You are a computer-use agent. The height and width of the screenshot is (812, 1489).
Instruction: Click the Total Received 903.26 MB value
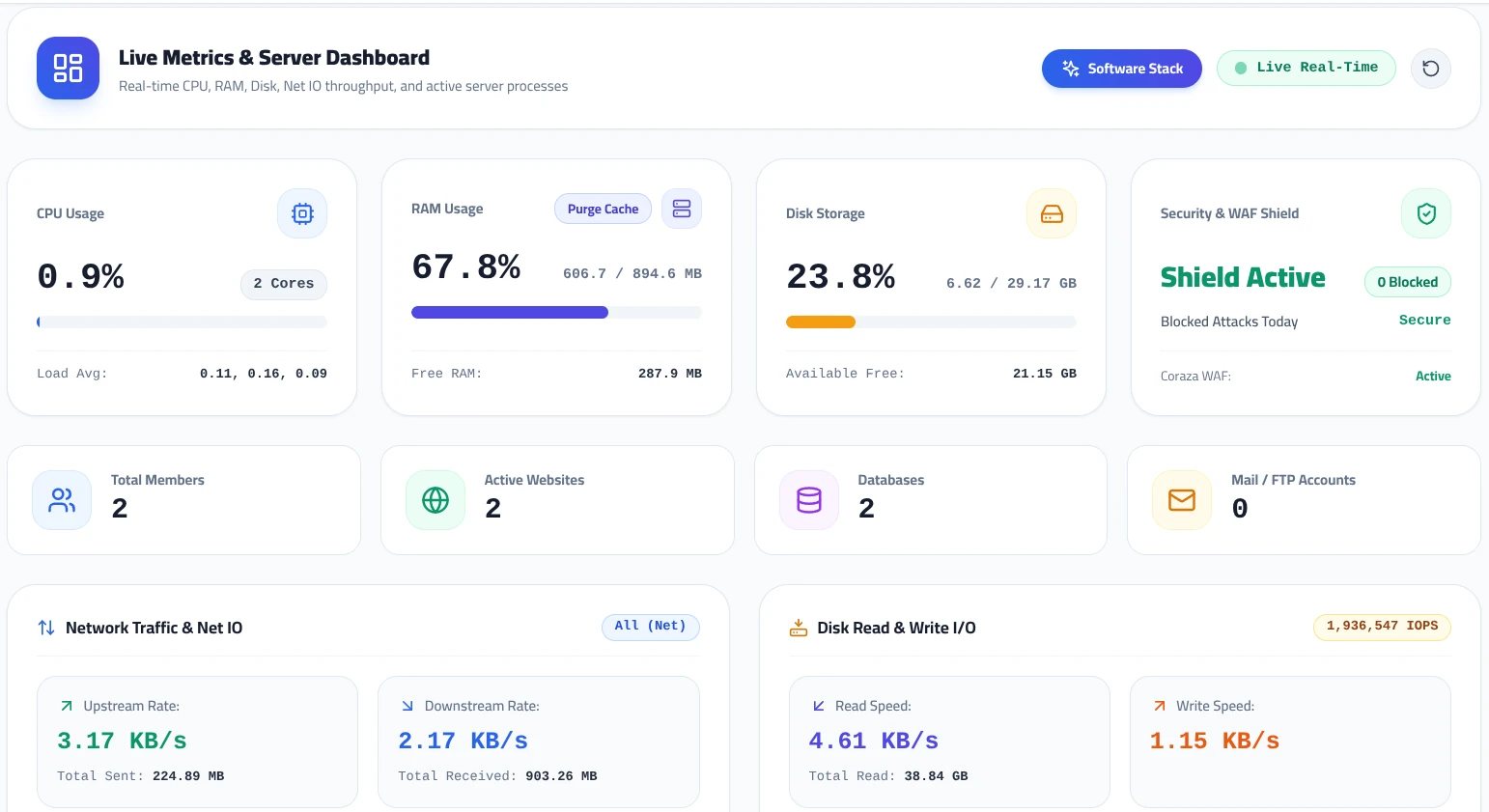pyautogui.click(x=562, y=776)
